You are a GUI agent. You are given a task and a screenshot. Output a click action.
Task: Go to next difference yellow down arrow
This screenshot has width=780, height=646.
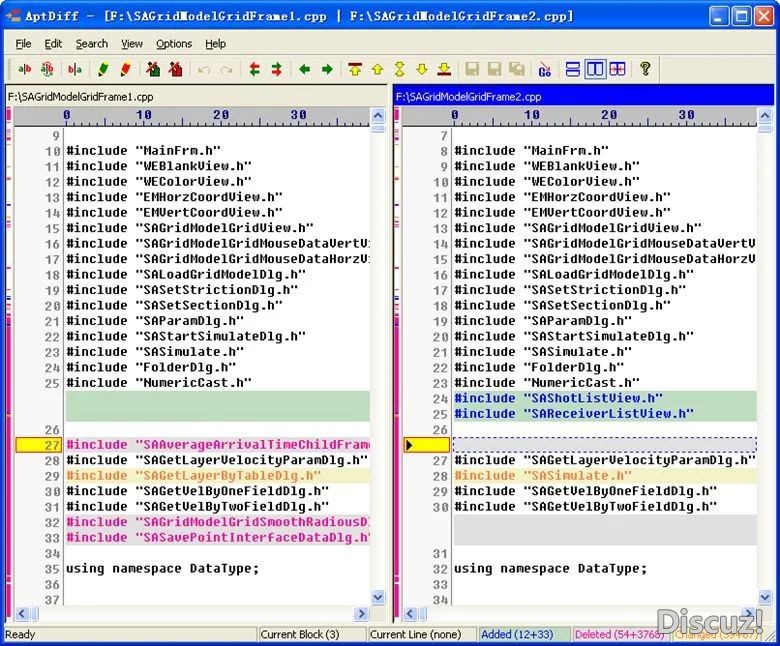pos(422,69)
